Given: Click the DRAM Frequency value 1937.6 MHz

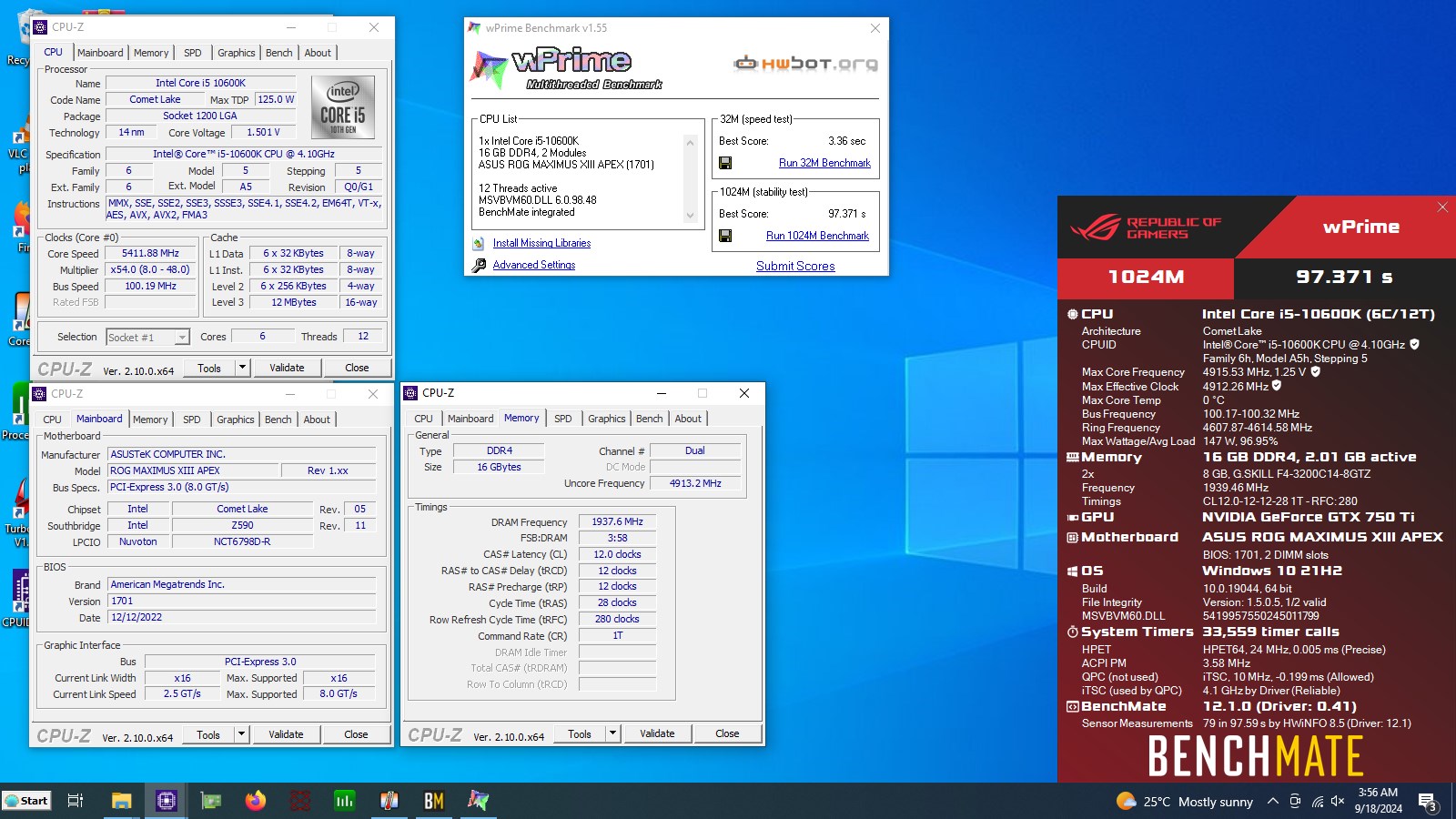Looking at the screenshot, I should tap(617, 521).
